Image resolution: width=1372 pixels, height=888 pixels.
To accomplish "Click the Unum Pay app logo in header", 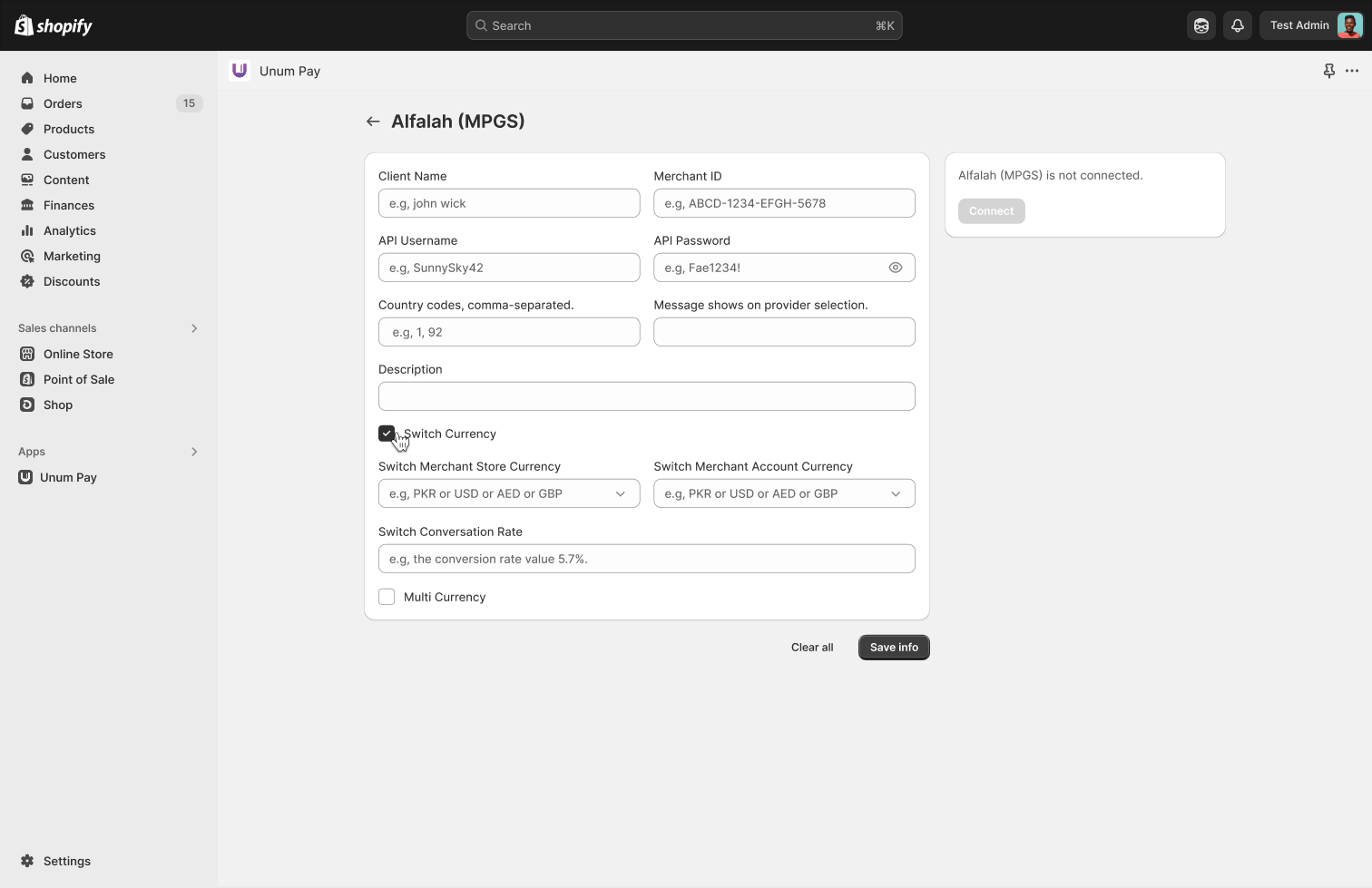I will [240, 71].
